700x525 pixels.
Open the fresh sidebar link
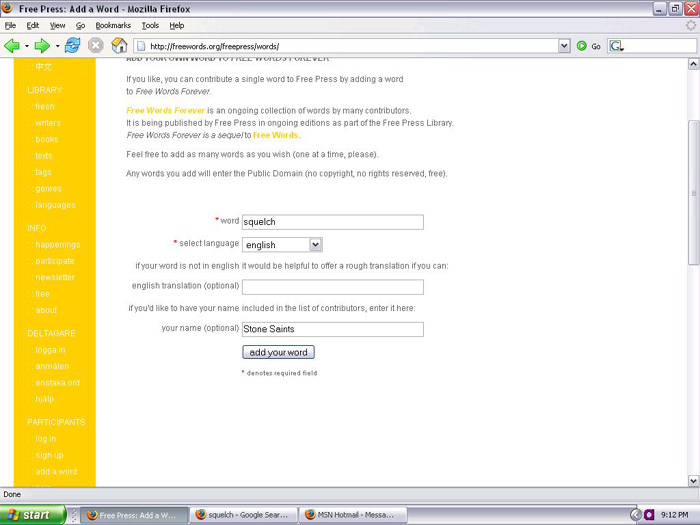click(45, 106)
